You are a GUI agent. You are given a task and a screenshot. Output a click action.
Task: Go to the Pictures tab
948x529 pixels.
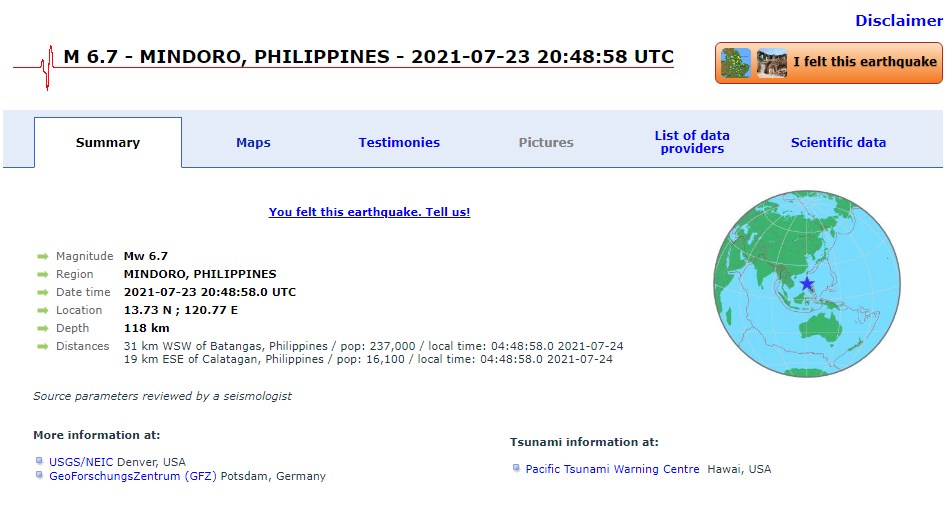pyautogui.click(x=546, y=143)
